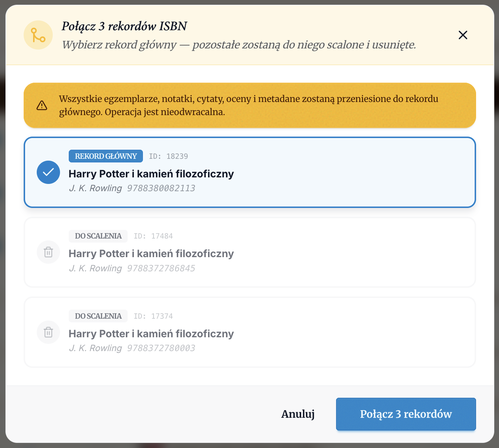Screen dimensions: 499x448
Task: Click trash icon for record ID 17484
Action: (x=48, y=252)
